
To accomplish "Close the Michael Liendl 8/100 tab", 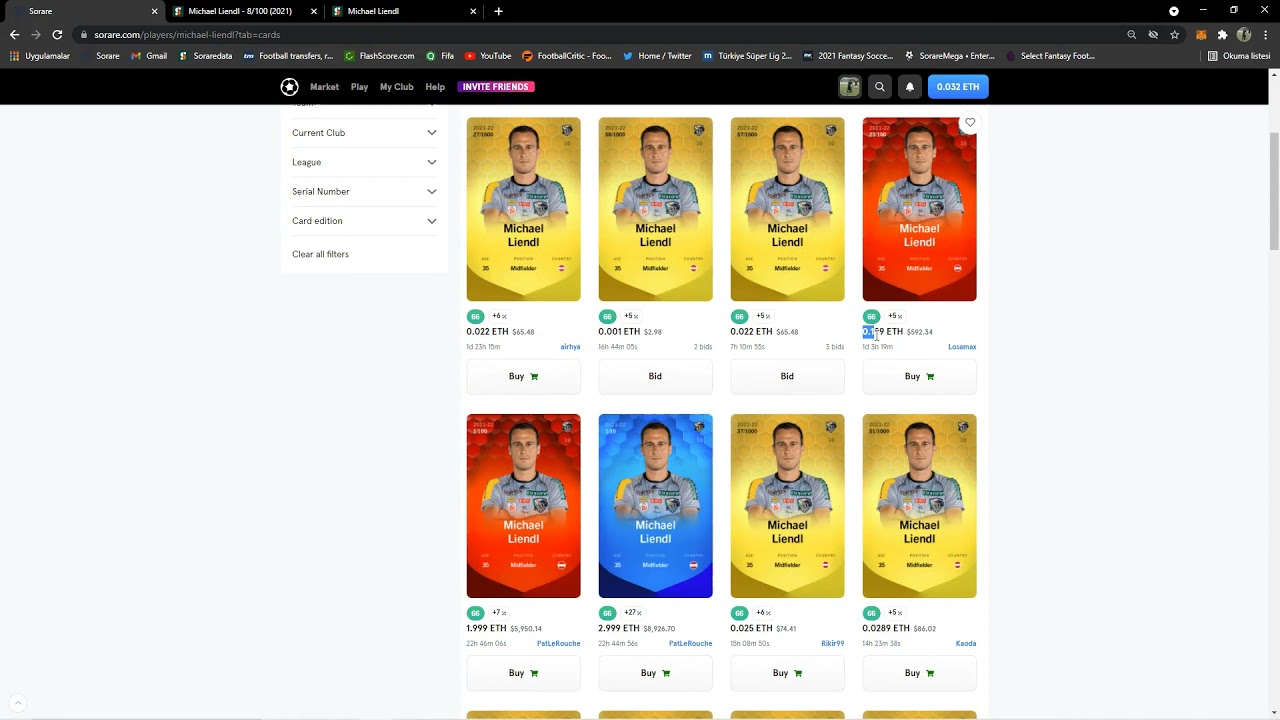I will pyautogui.click(x=314, y=11).
